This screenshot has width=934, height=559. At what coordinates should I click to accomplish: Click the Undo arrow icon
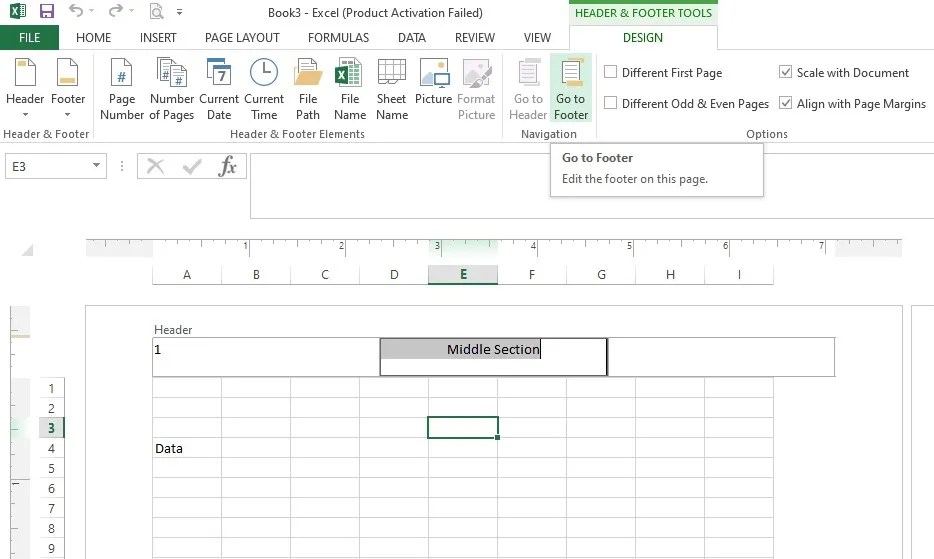tap(76, 11)
